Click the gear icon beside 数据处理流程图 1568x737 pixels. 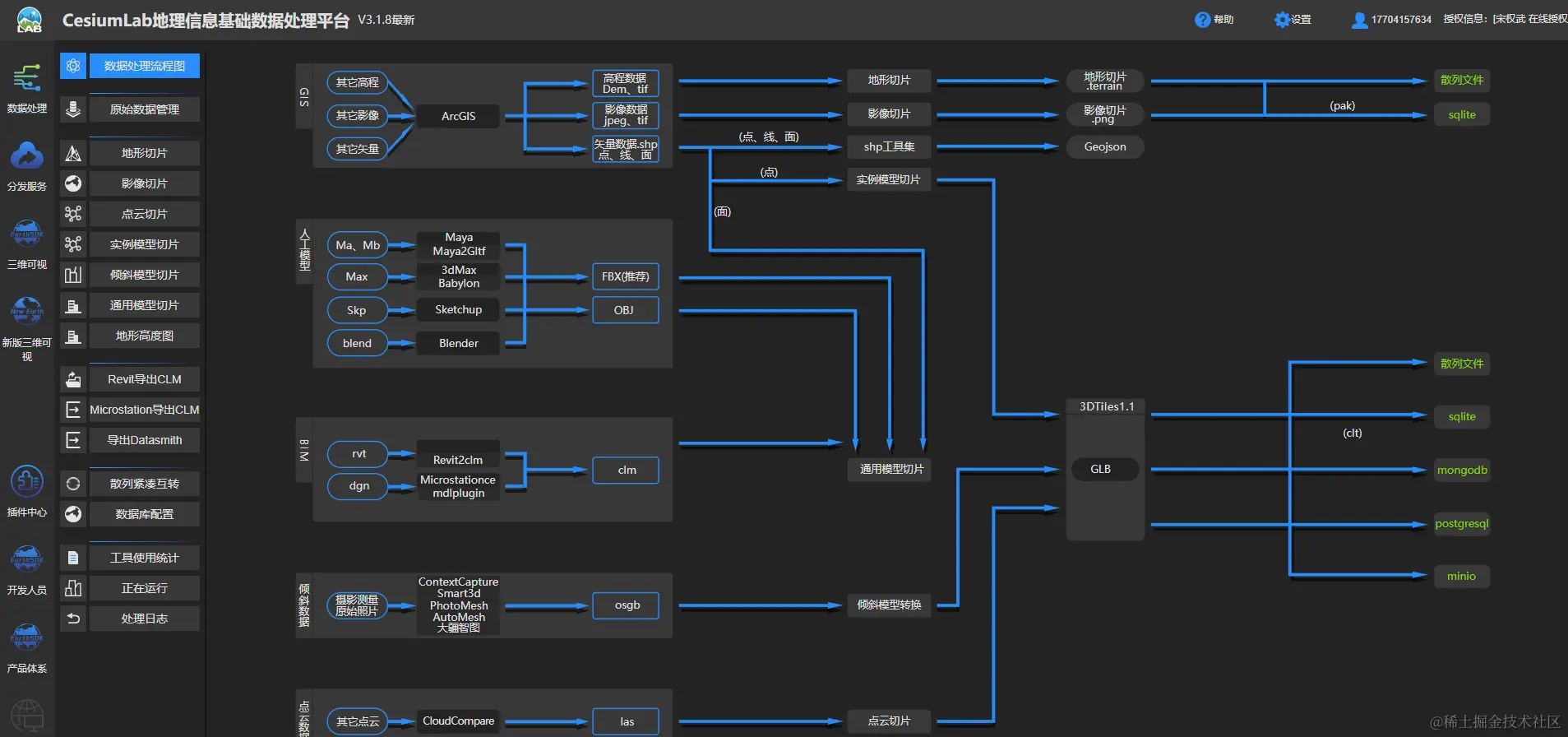pos(73,66)
